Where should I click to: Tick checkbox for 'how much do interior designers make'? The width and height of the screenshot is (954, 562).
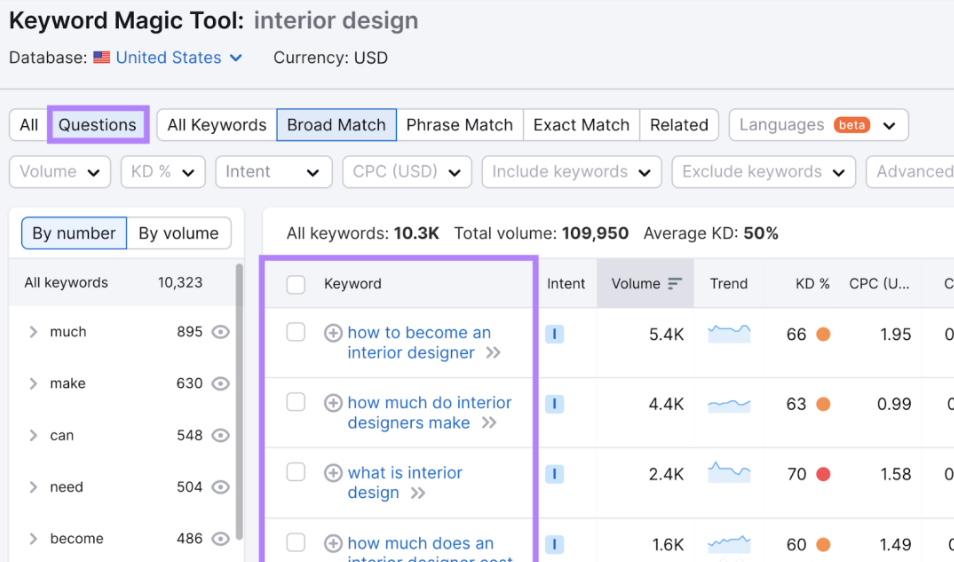tap(296, 402)
